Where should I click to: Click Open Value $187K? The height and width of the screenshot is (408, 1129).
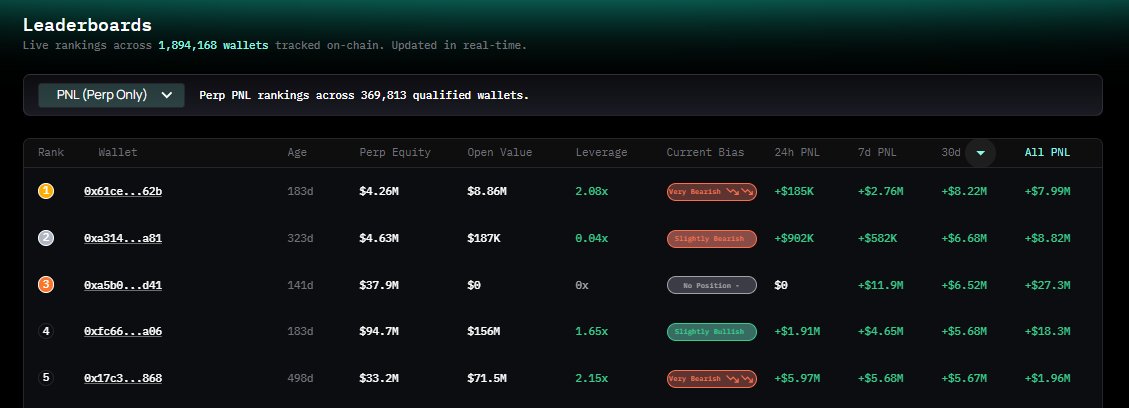pyautogui.click(x=484, y=238)
